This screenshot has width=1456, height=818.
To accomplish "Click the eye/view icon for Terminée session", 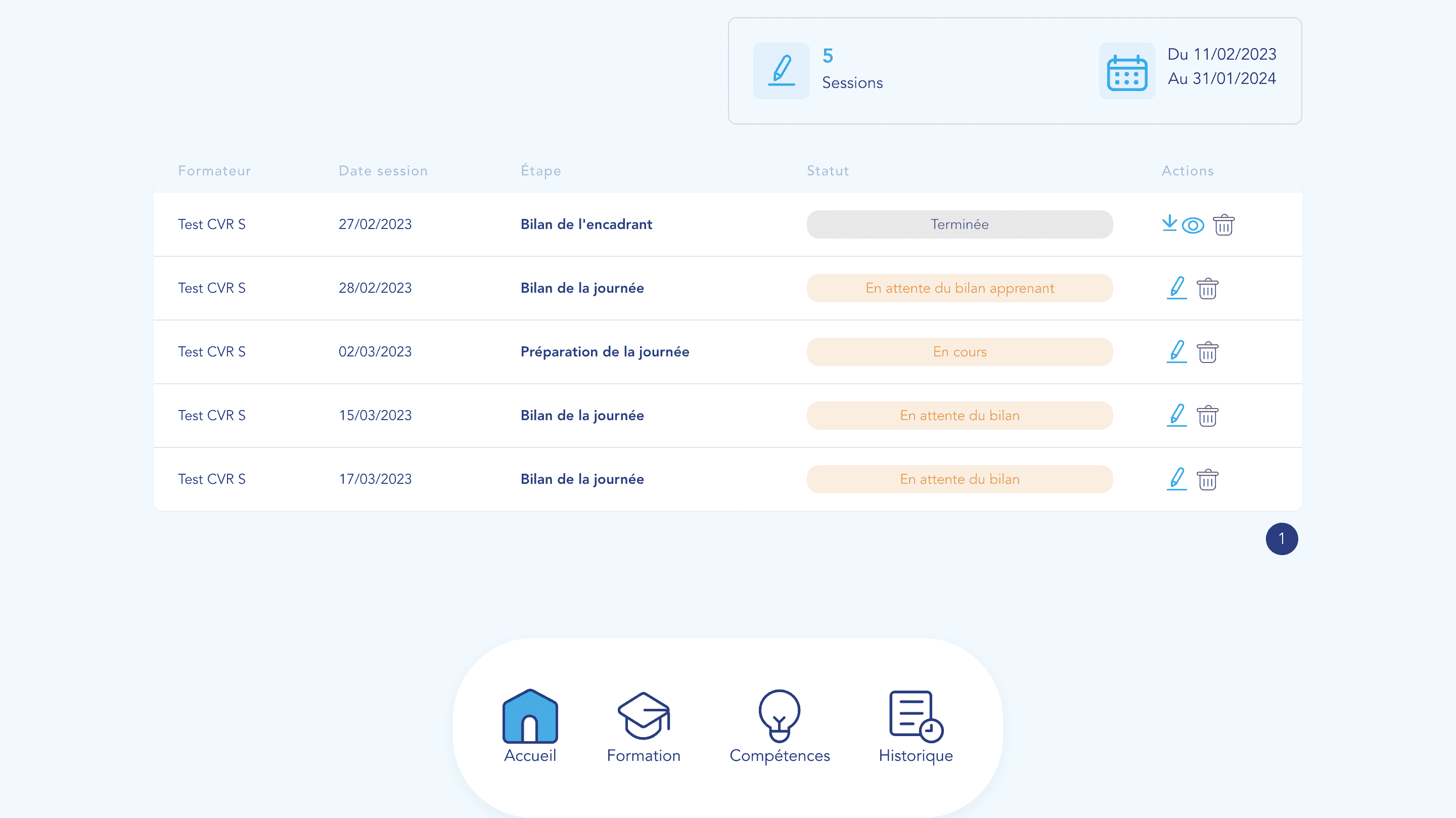I will [1193, 224].
